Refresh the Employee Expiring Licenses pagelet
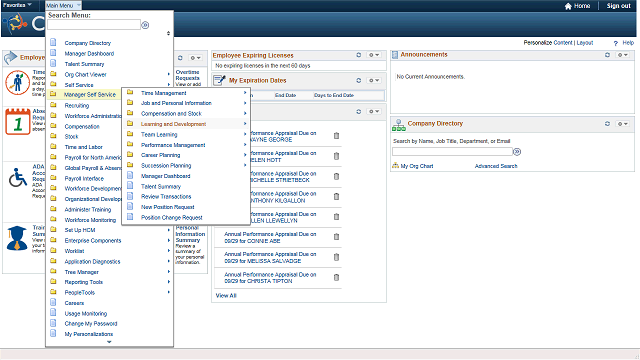The width and height of the screenshot is (640, 360). 358,55
